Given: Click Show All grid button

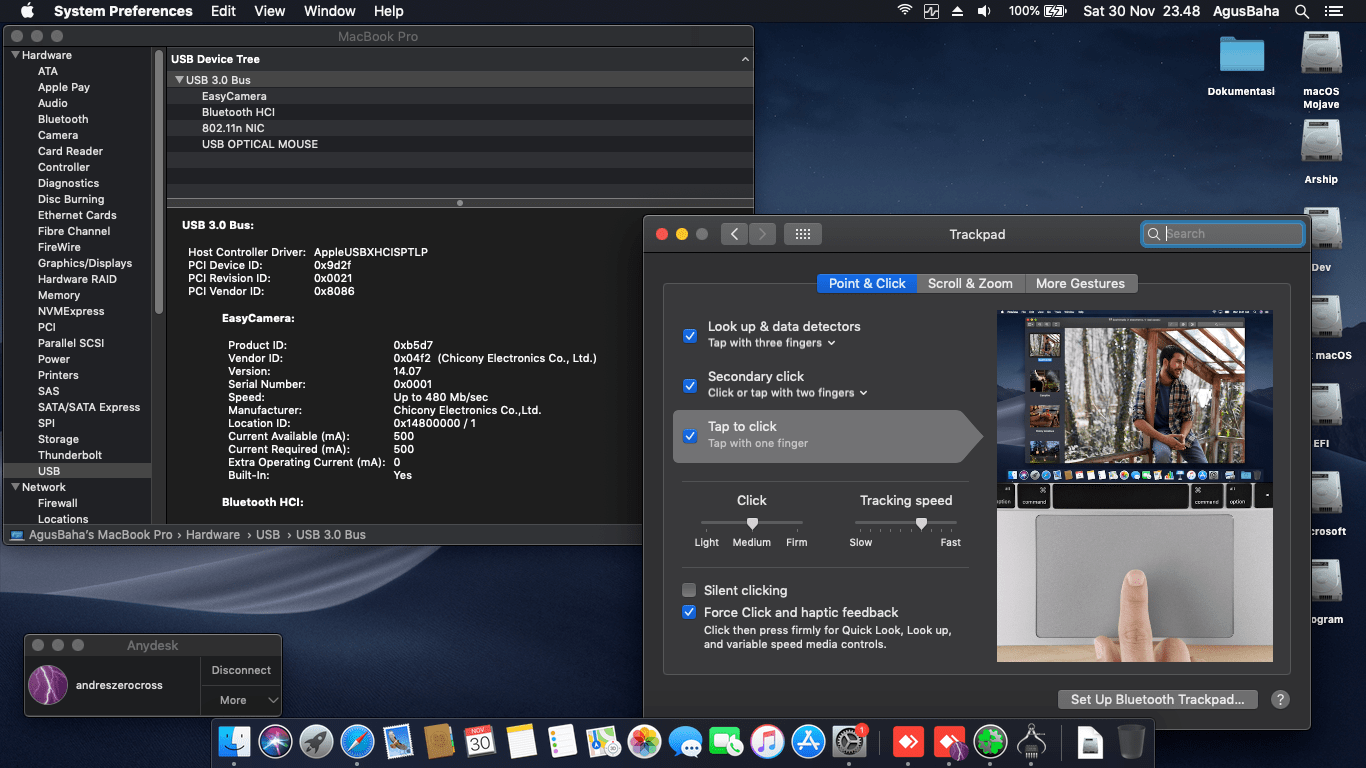Looking at the screenshot, I should pos(802,234).
